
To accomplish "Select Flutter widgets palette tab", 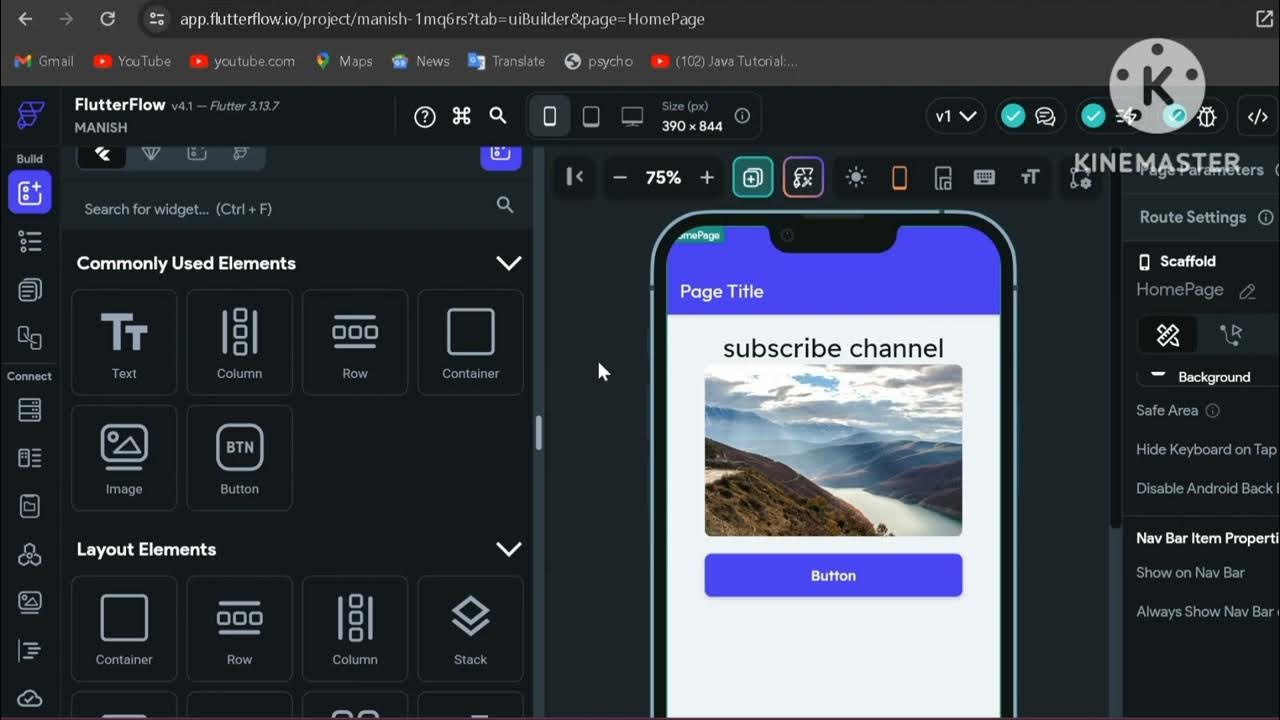I will (102, 154).
